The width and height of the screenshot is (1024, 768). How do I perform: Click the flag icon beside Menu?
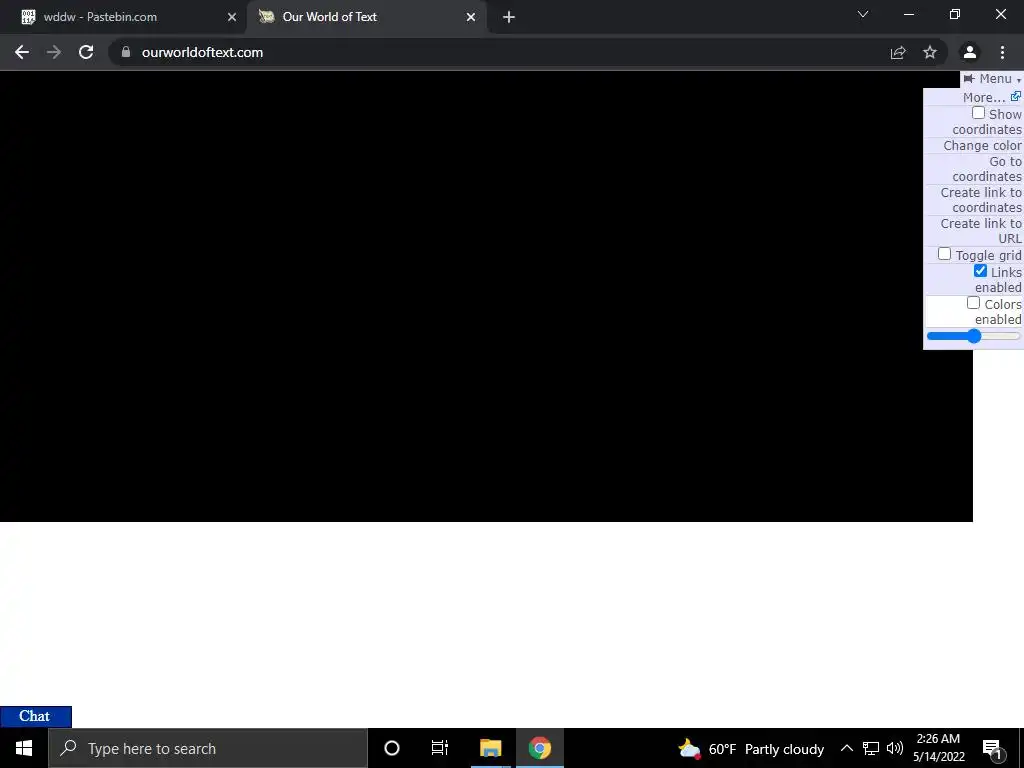(968, 79)
